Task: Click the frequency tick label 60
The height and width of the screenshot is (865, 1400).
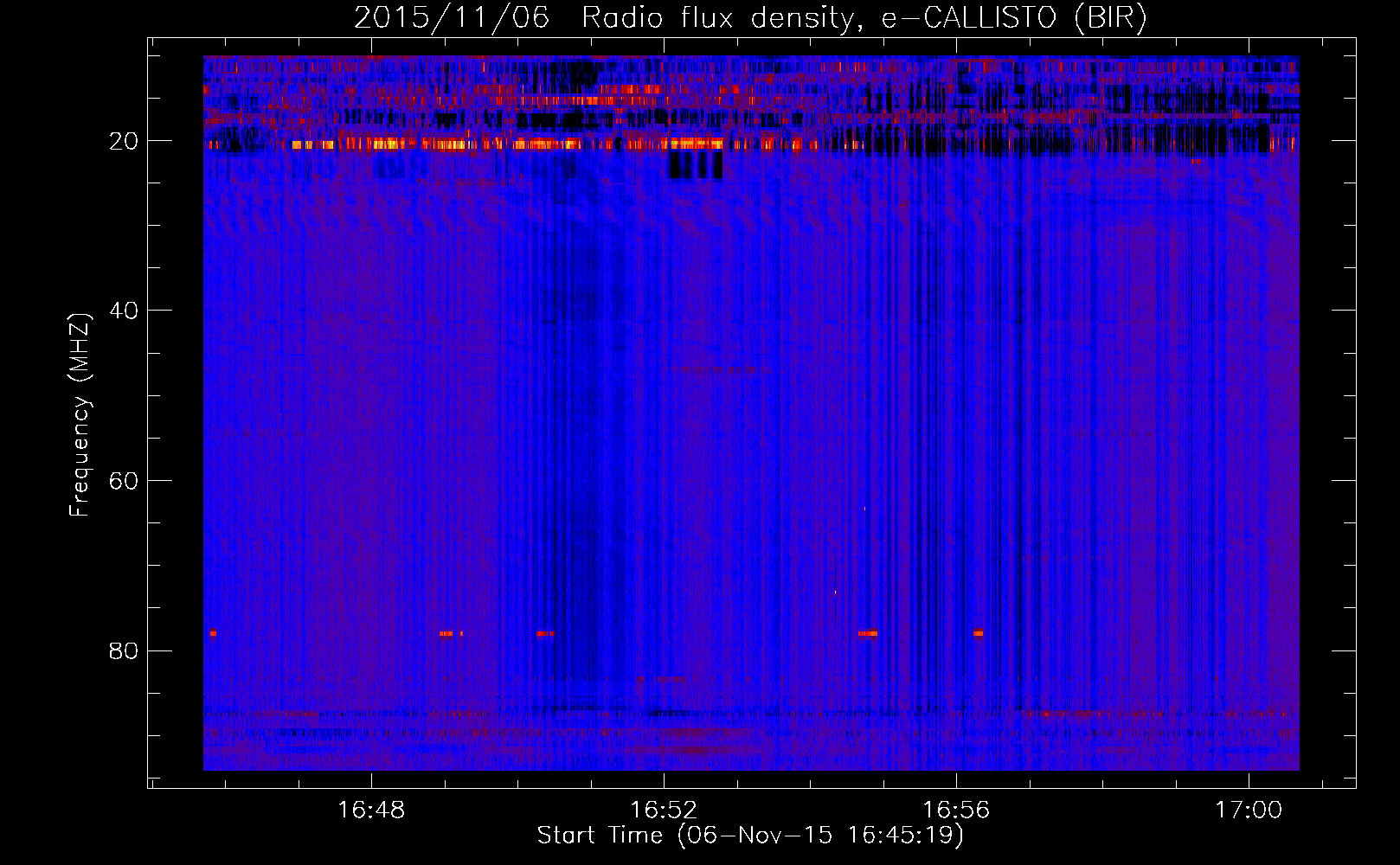Action: 125,481
